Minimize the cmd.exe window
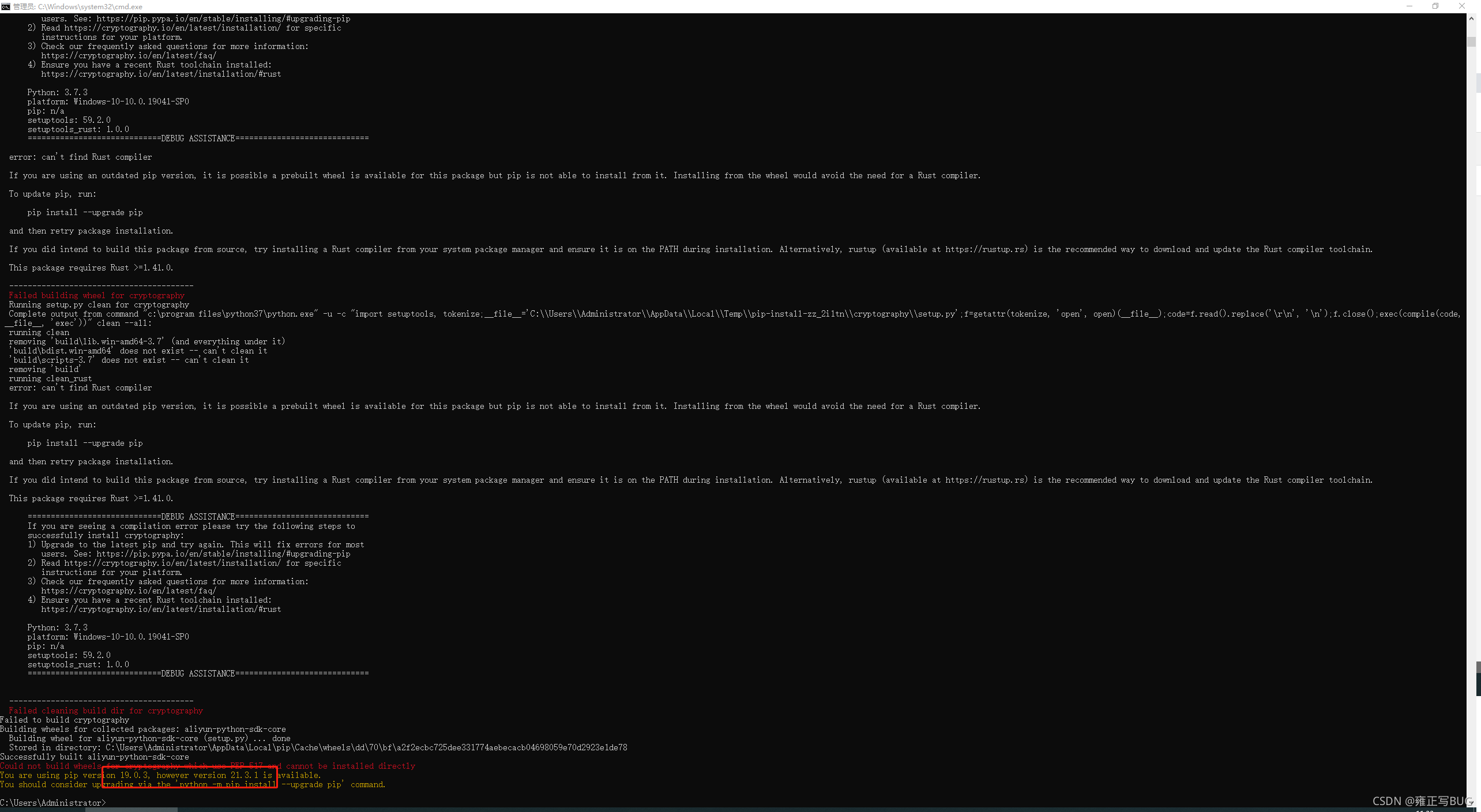Viewport: 1481px width, 812px height. point(1409,6)
